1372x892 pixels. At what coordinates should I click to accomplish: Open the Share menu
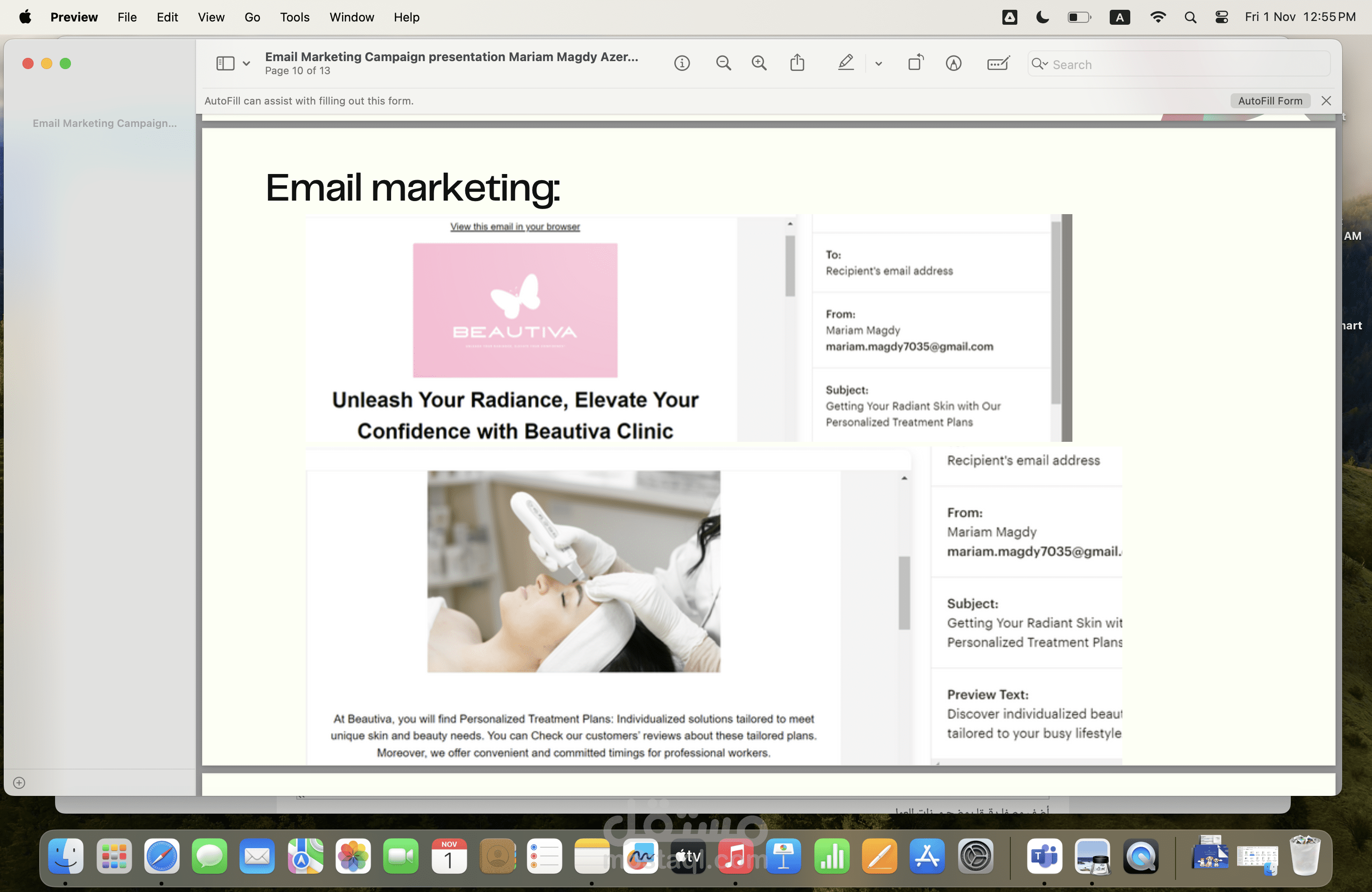(x=797, y=62)
